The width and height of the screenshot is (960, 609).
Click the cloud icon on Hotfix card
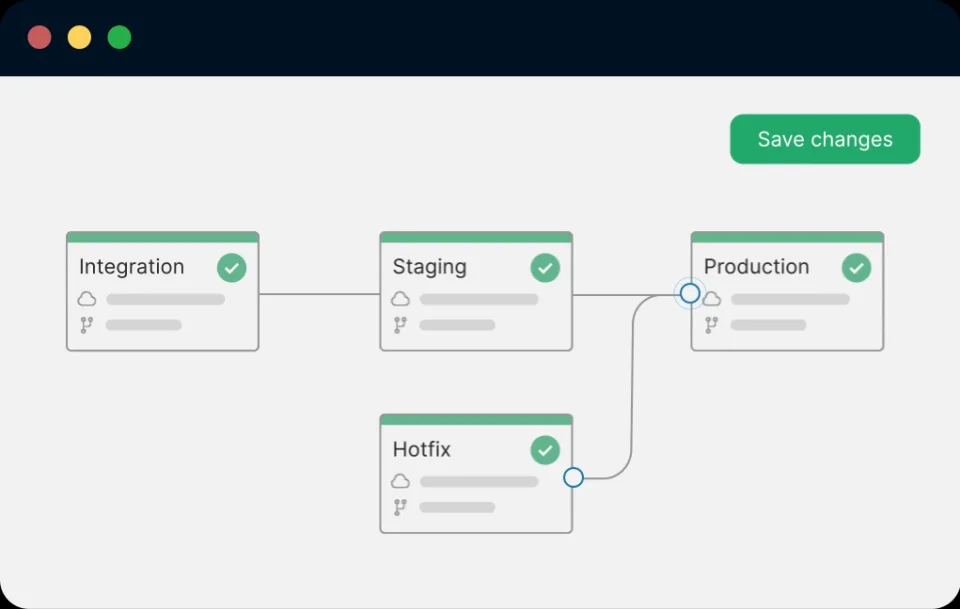400,481
